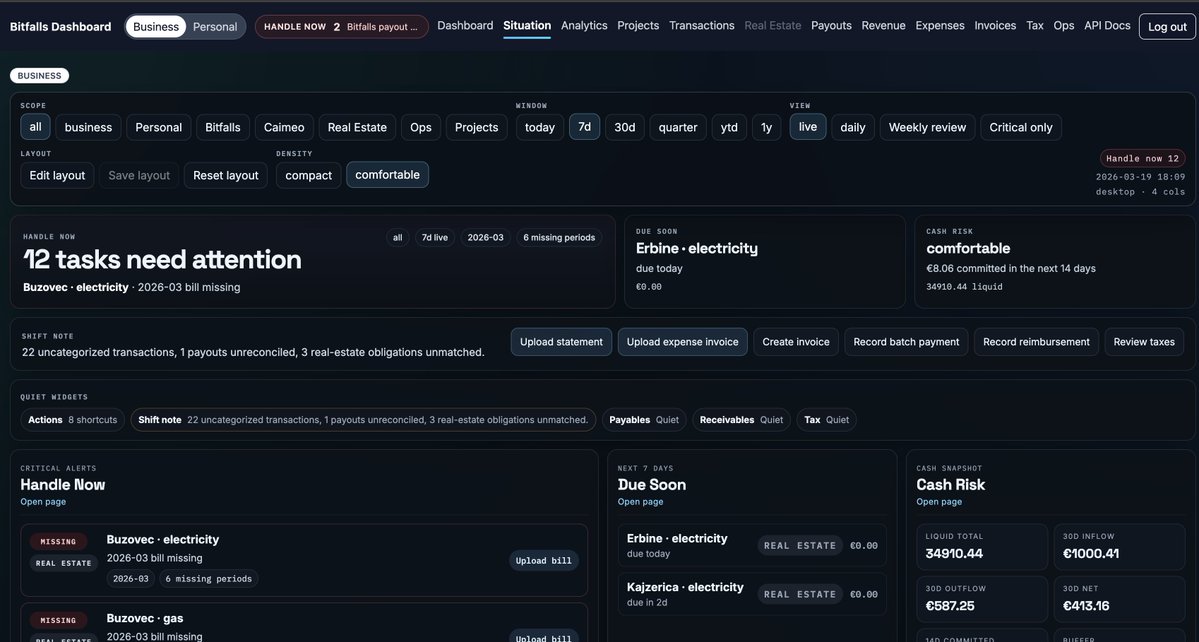Click the Handle now 12 badge
The image size is (1199, 642).
[1142, 158]
